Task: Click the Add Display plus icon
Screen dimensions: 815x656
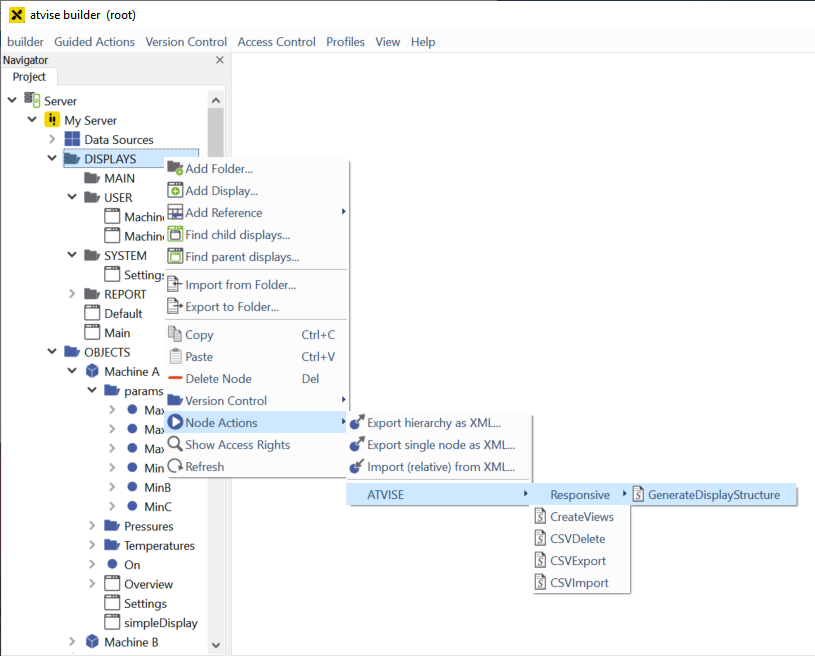Action: click(x=175, y=190)
